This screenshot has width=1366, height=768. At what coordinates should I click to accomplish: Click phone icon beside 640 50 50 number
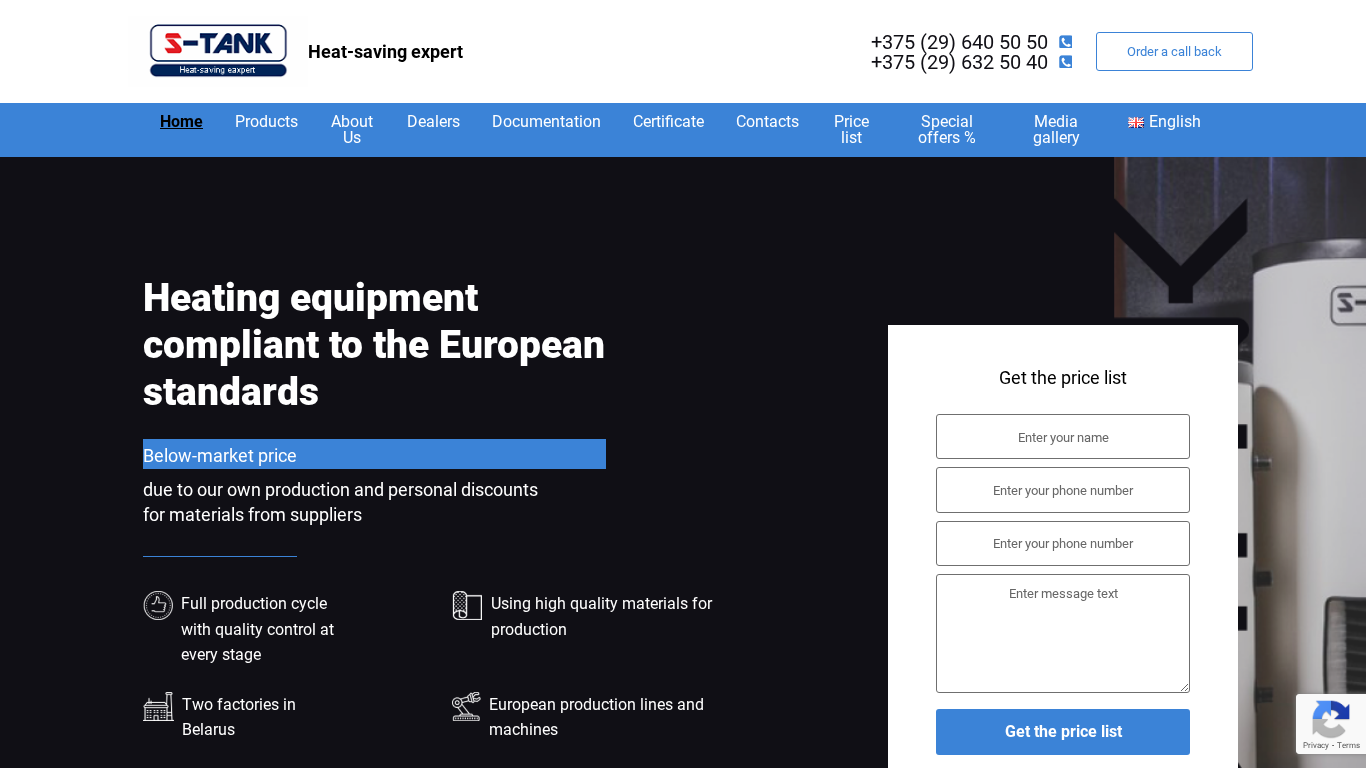coord(1066,42)
